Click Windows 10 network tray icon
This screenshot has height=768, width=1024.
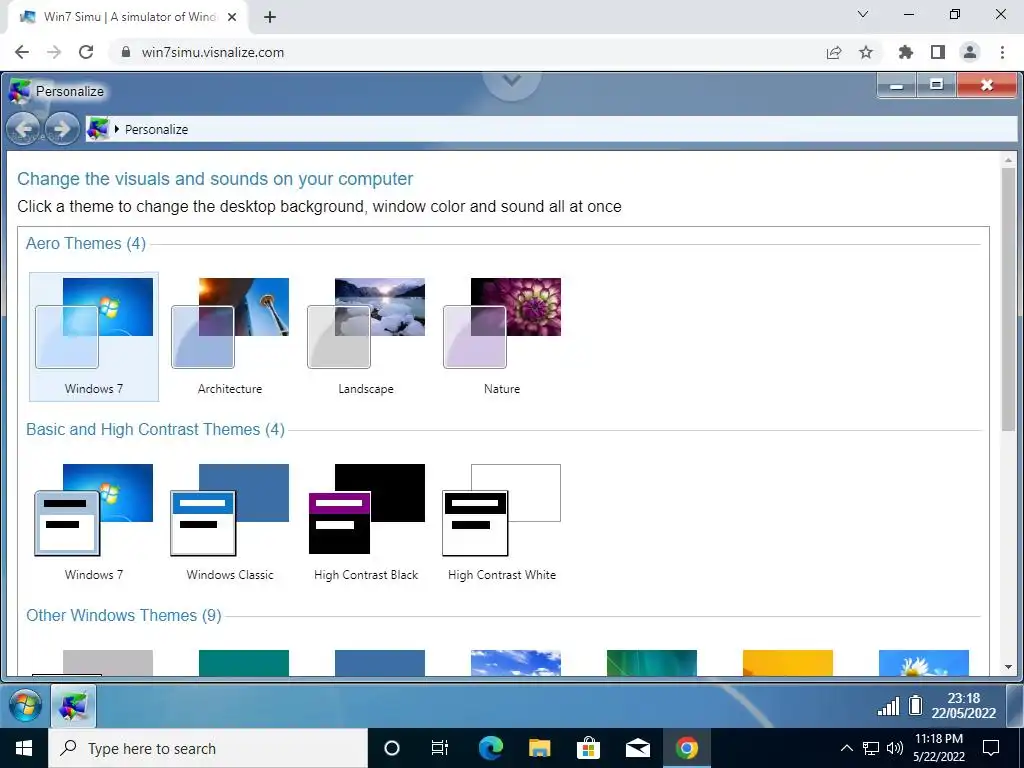(x=871, y=748)
